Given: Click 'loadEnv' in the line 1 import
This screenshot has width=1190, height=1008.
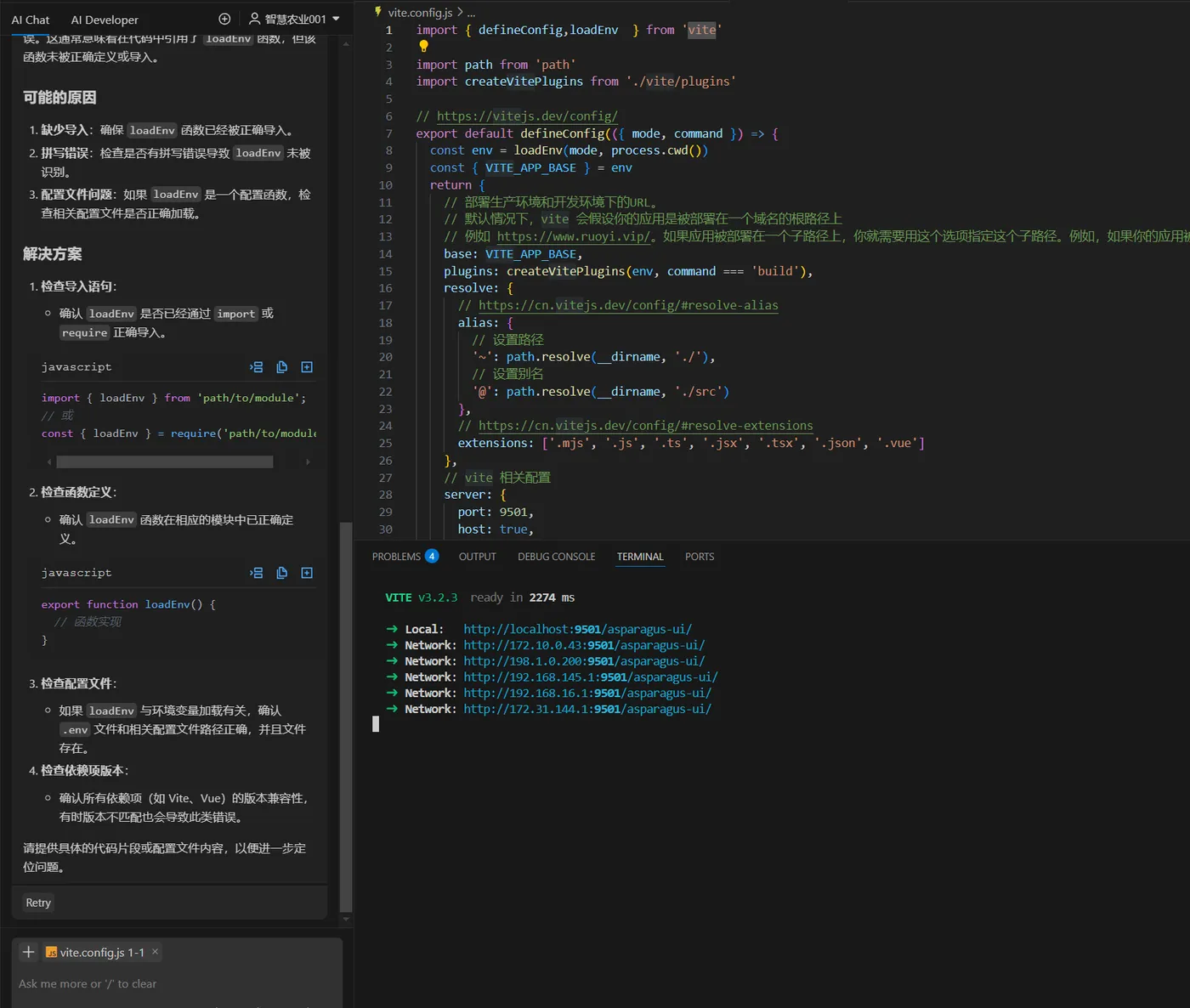Looking at the screenshot, I should pos(594,30).
